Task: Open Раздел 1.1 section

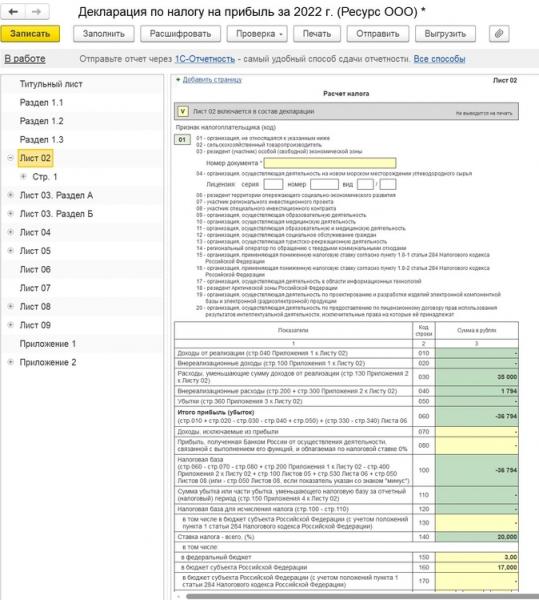Action: click(x=41, y=103)
